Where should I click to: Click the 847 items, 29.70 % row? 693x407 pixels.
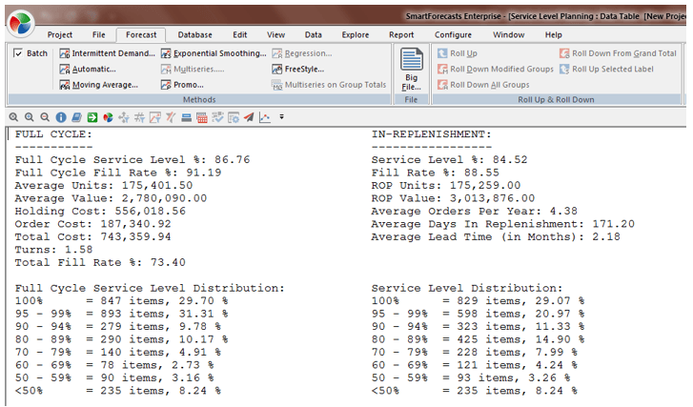pos(122,301)
